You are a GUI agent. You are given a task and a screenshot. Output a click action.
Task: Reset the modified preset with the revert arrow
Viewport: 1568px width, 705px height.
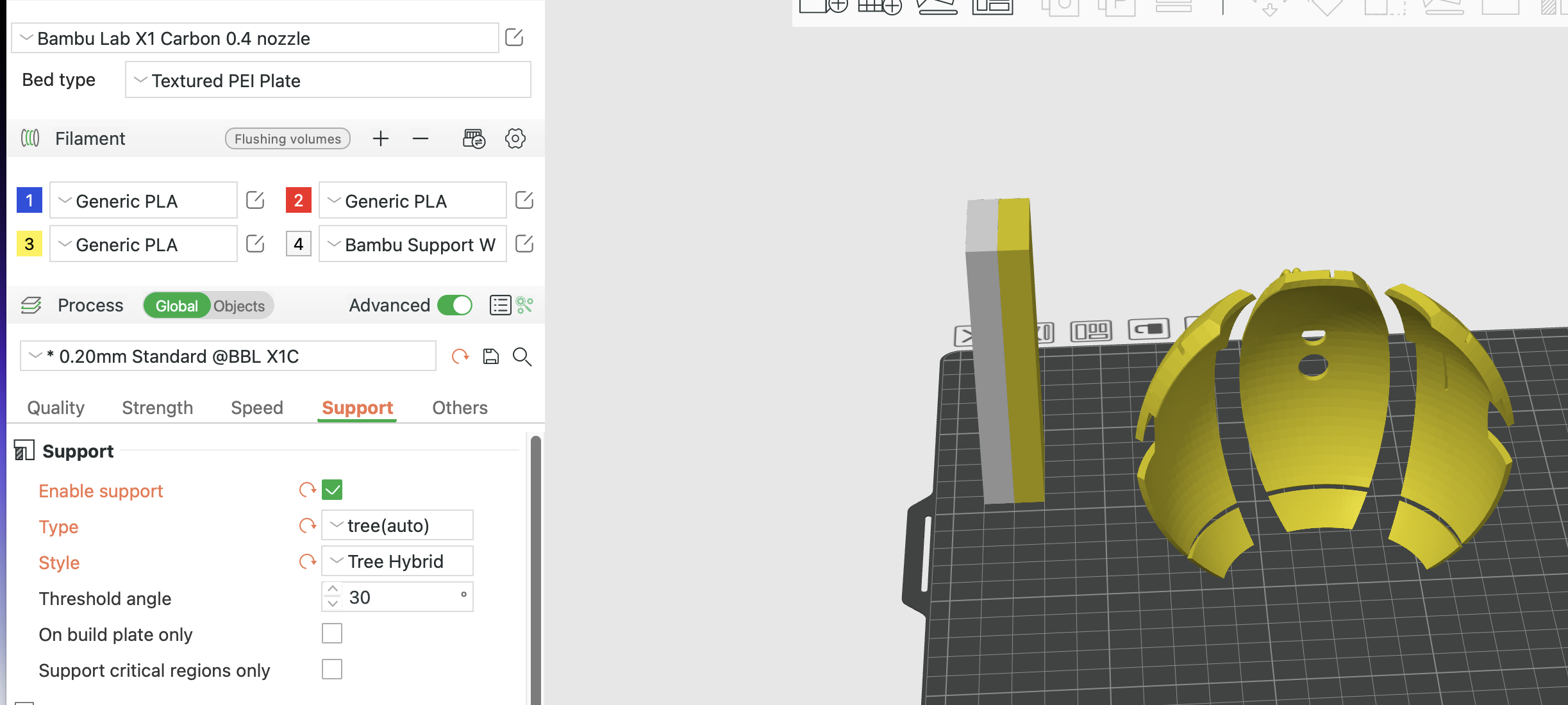(x=461, y=356)
